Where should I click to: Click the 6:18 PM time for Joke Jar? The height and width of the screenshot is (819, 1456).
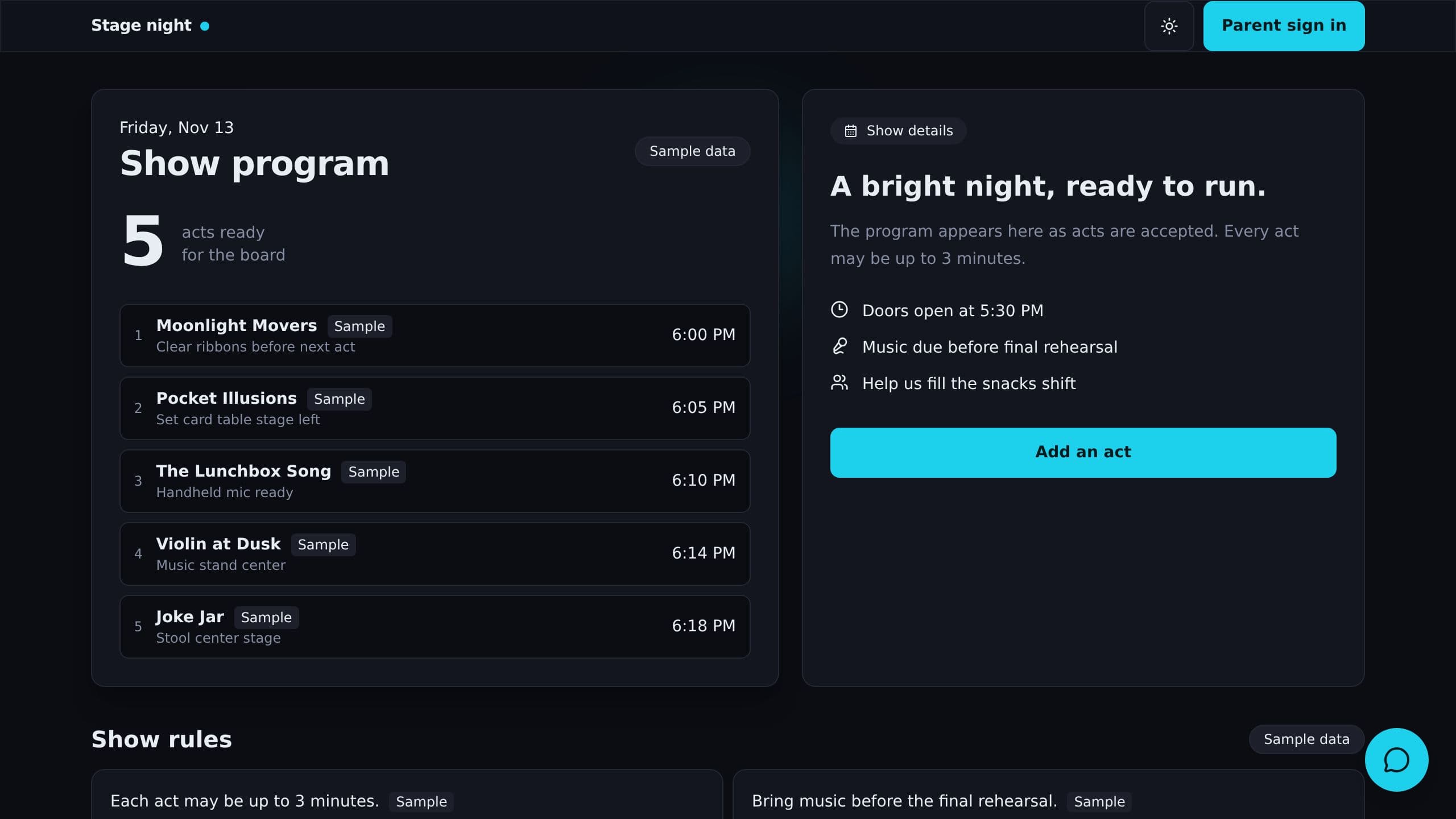[704, 626]
